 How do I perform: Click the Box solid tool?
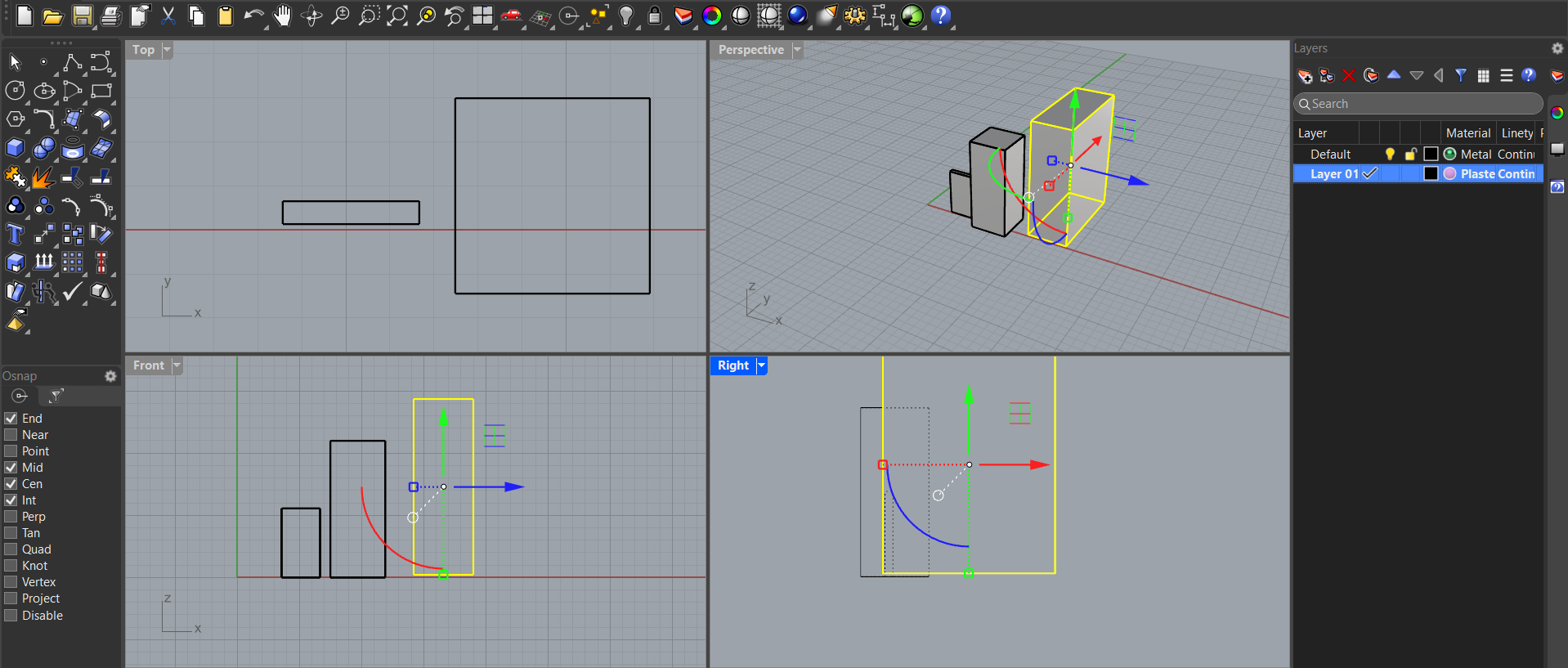pyautogui.click(x=15, y=148)
